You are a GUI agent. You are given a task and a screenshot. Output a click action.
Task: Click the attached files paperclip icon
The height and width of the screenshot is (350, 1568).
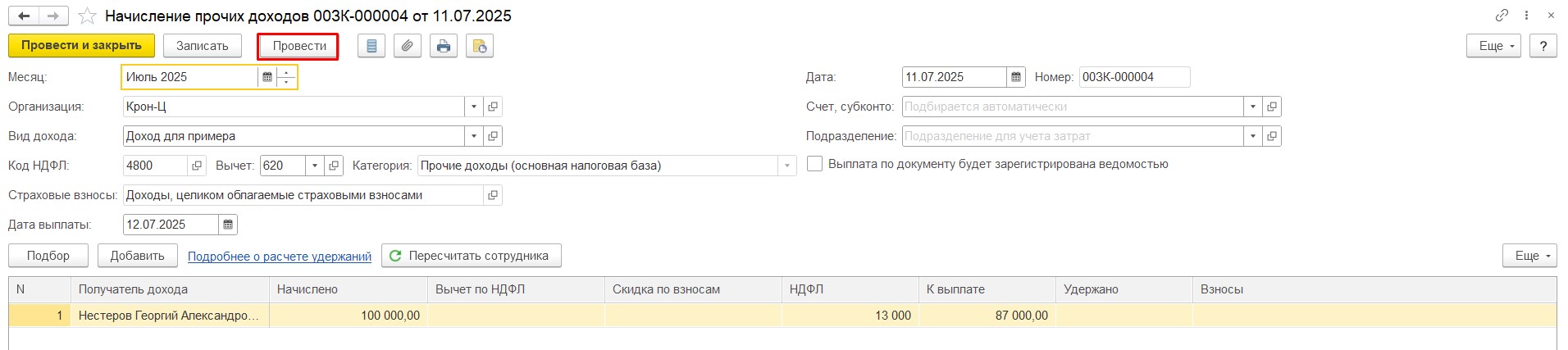coord(408,47)
